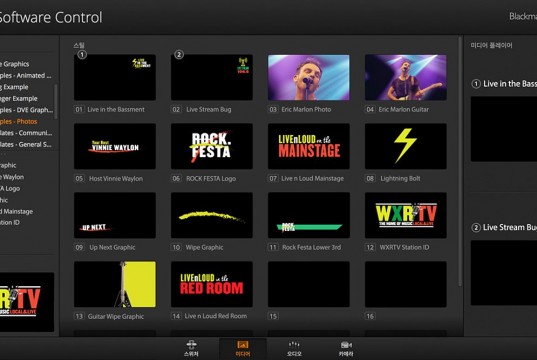Select the WXRTV Station ID still
The width and height of the screenshot is (537, 360).
[x=405, y=215]
